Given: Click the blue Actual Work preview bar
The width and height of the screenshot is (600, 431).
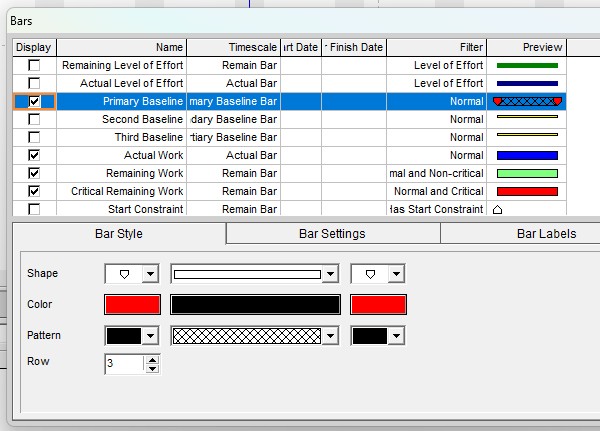Looking at the screenshot, I should (527, 155).
